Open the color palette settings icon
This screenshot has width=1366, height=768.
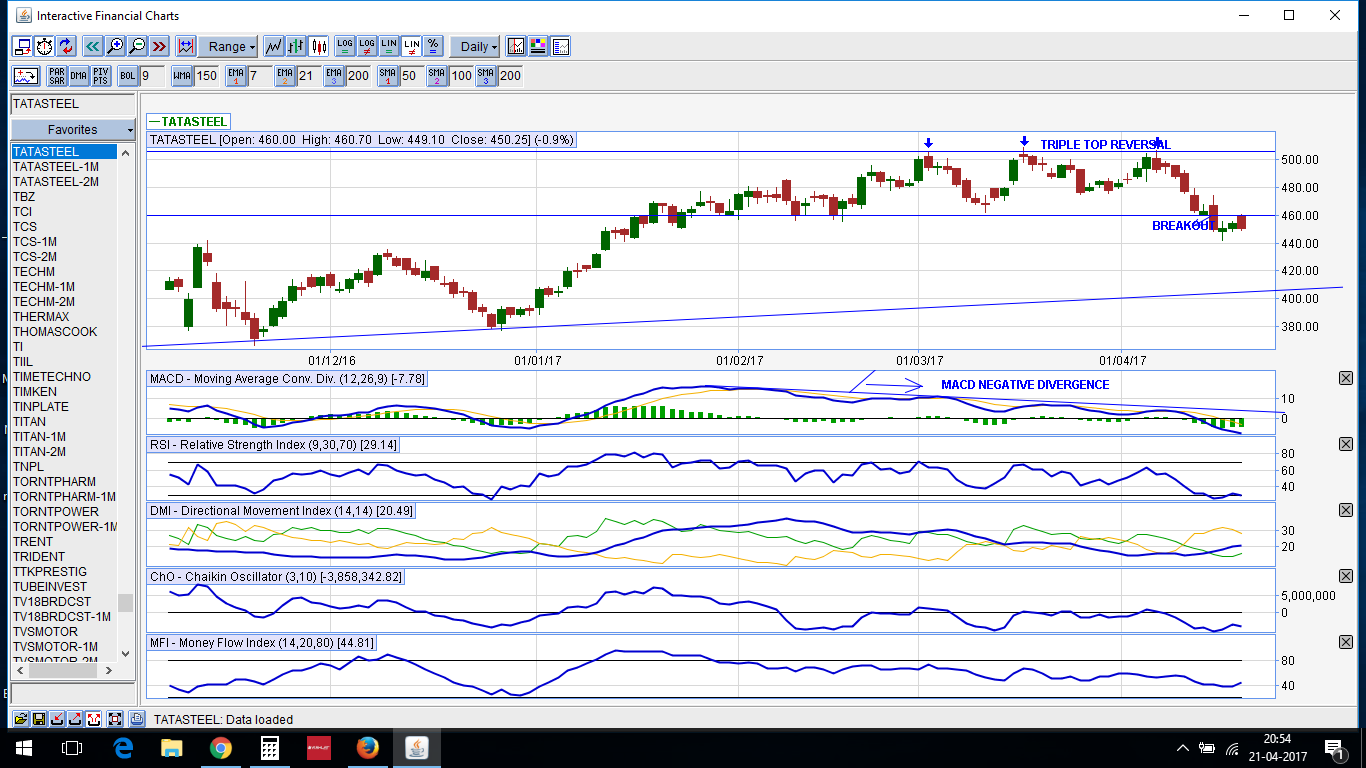click(538, 47)
